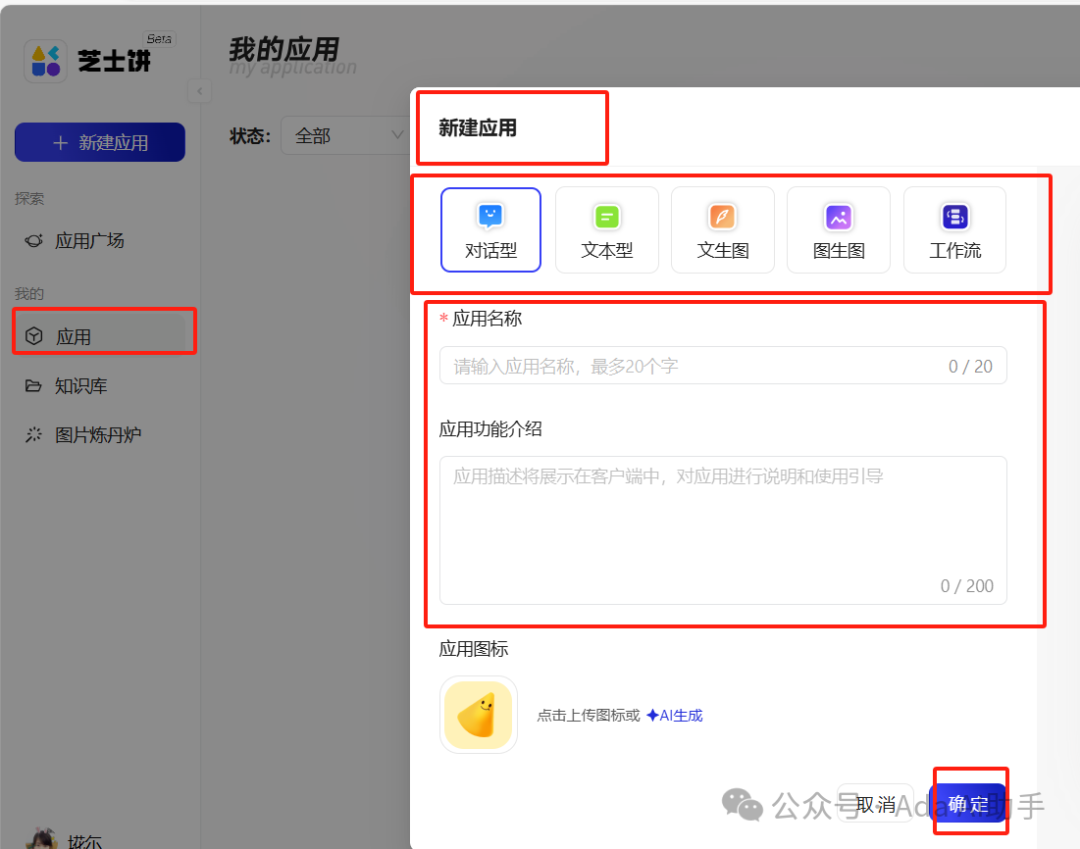Click the WeChat 公众号 watermark icon
The image size is (1080, 849).
coord(742,804)
